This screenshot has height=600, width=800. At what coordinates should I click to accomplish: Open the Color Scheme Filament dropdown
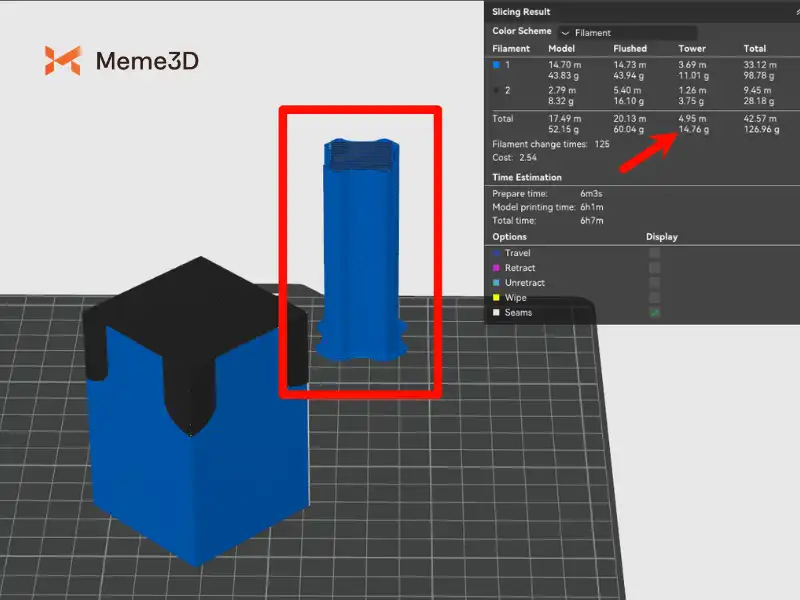tap(628, 32)
